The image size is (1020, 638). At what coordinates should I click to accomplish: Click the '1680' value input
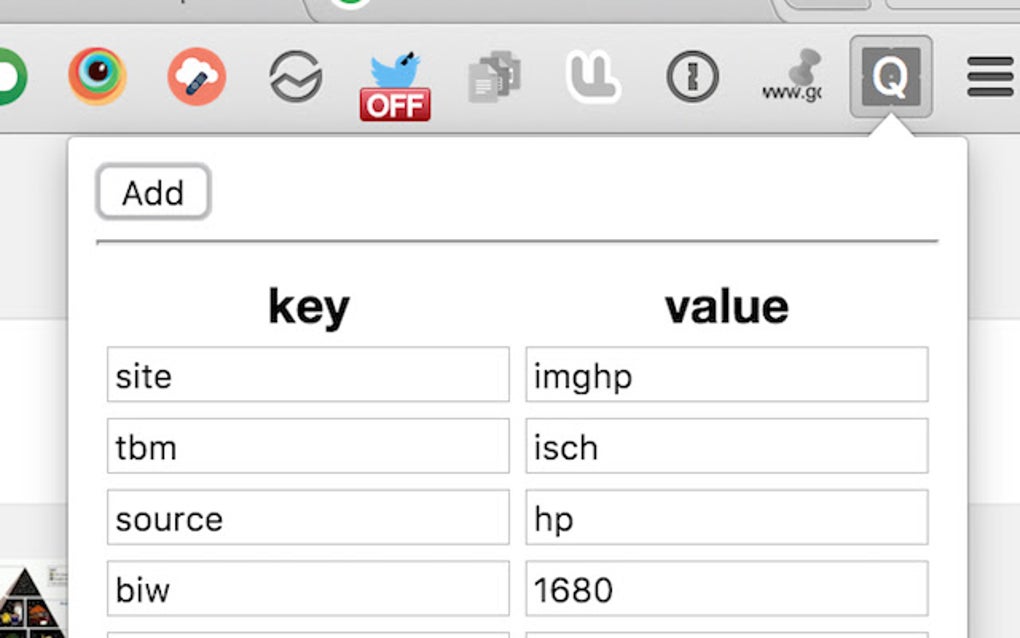[x=726, y=589]
